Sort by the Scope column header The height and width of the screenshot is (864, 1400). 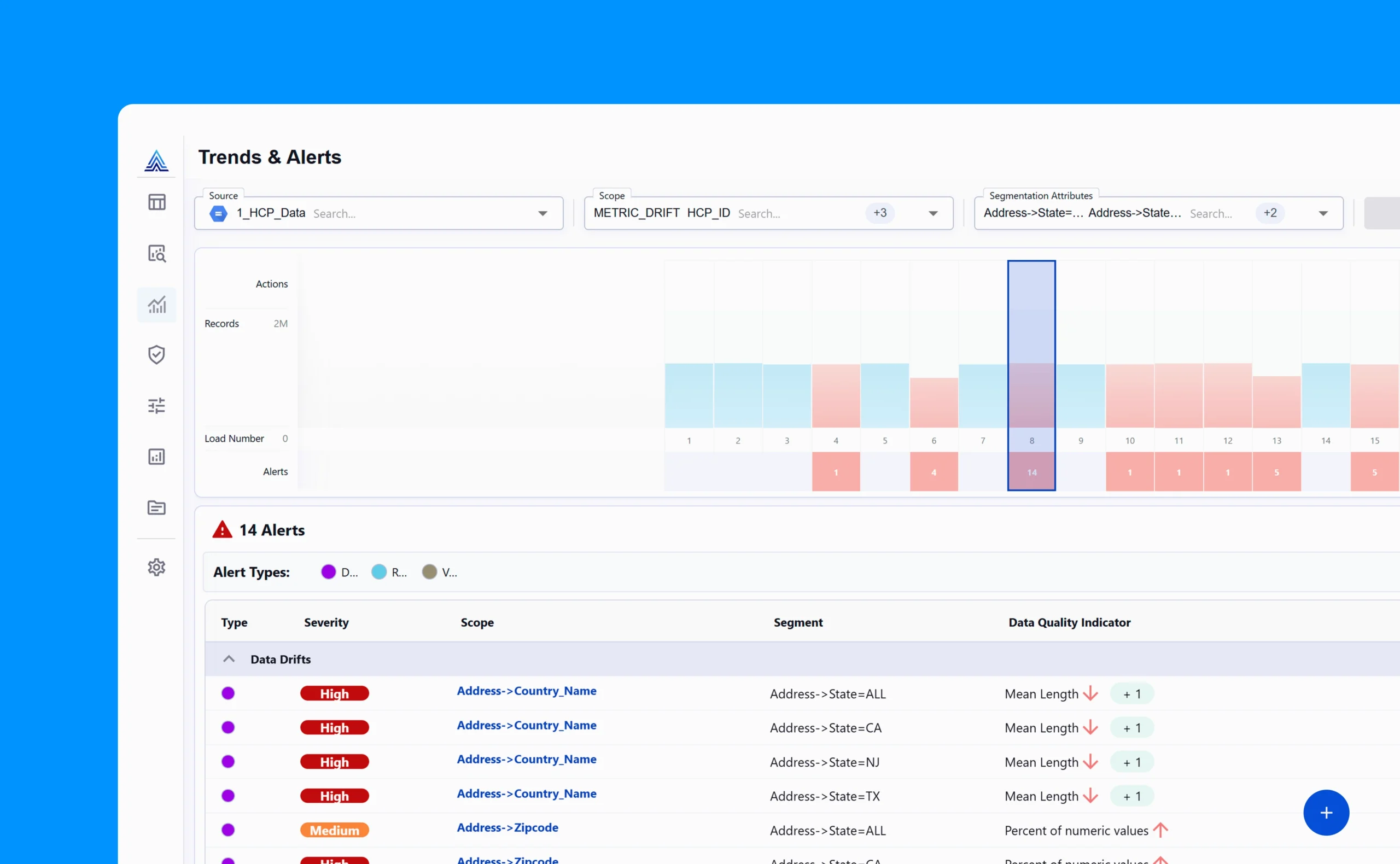[477, 622]
